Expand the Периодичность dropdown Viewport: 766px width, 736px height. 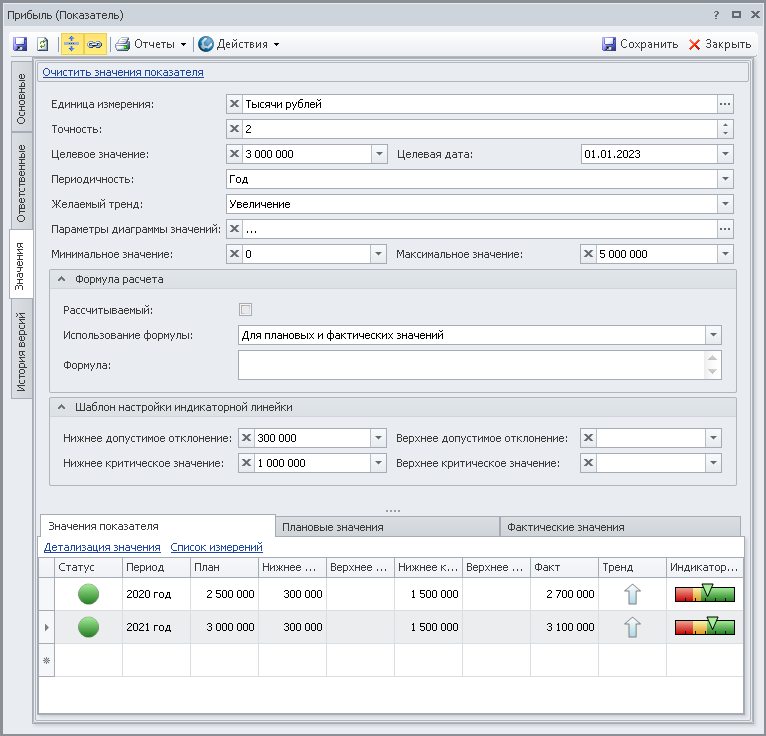[x=725, y=179]
